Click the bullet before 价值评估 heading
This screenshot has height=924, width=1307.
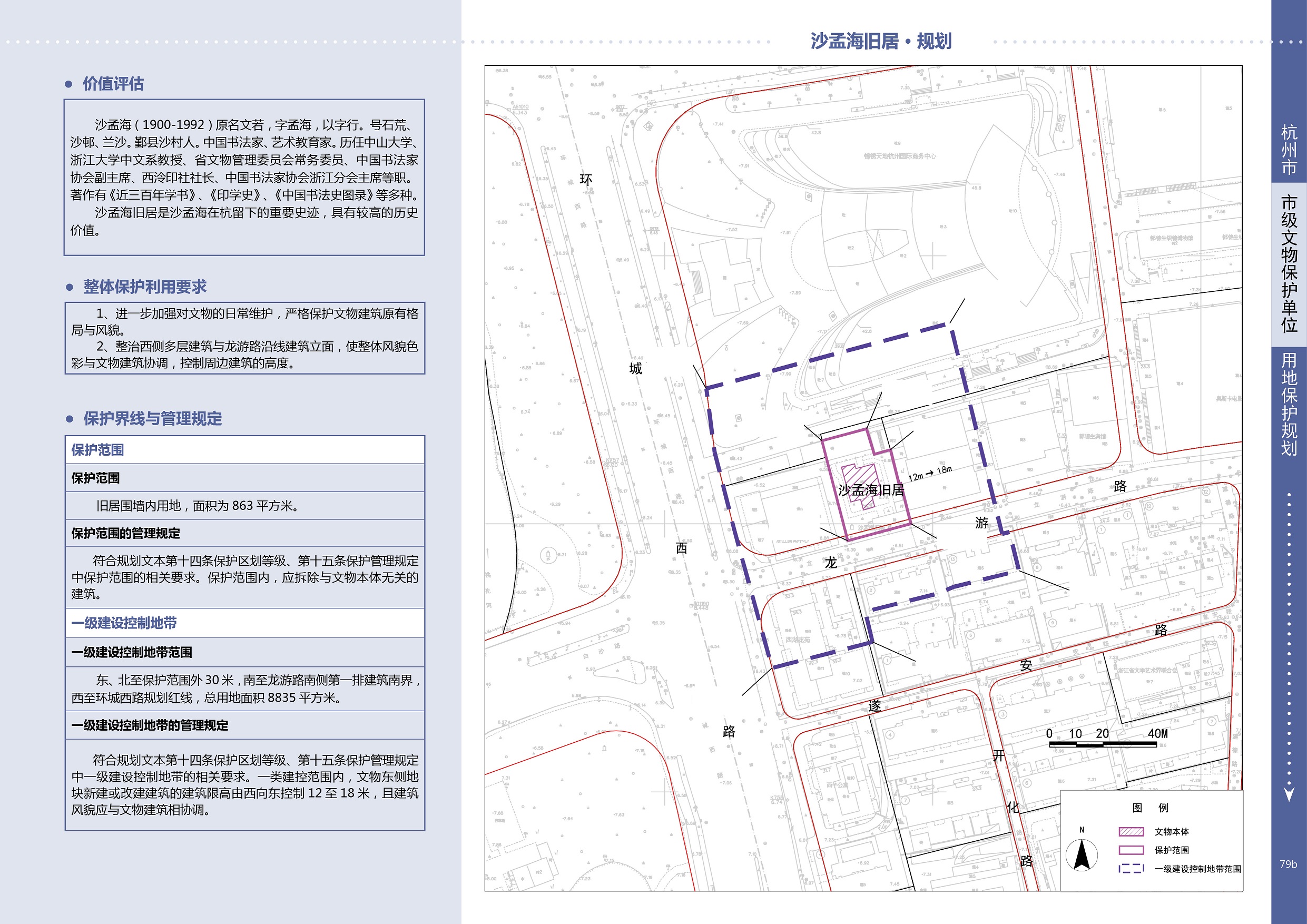click(x=69, y=84)
